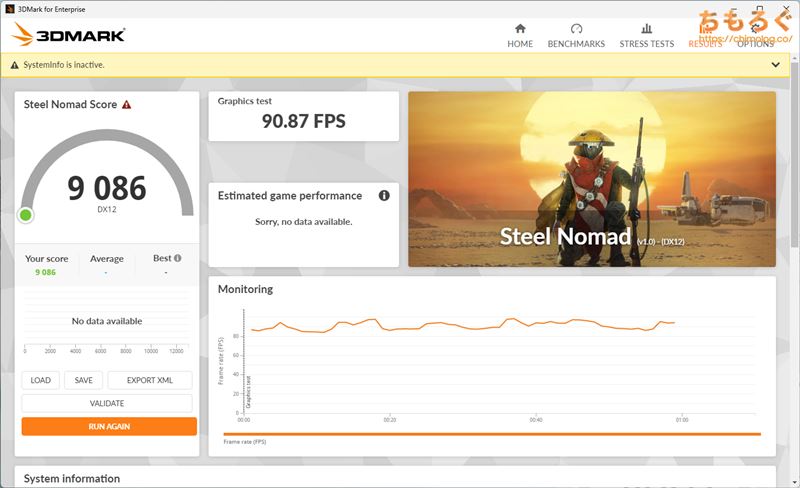This screenshot has height=488, width=800.
Task: Click the orange Frame rate legend bar
Action: tap(492, 434)
